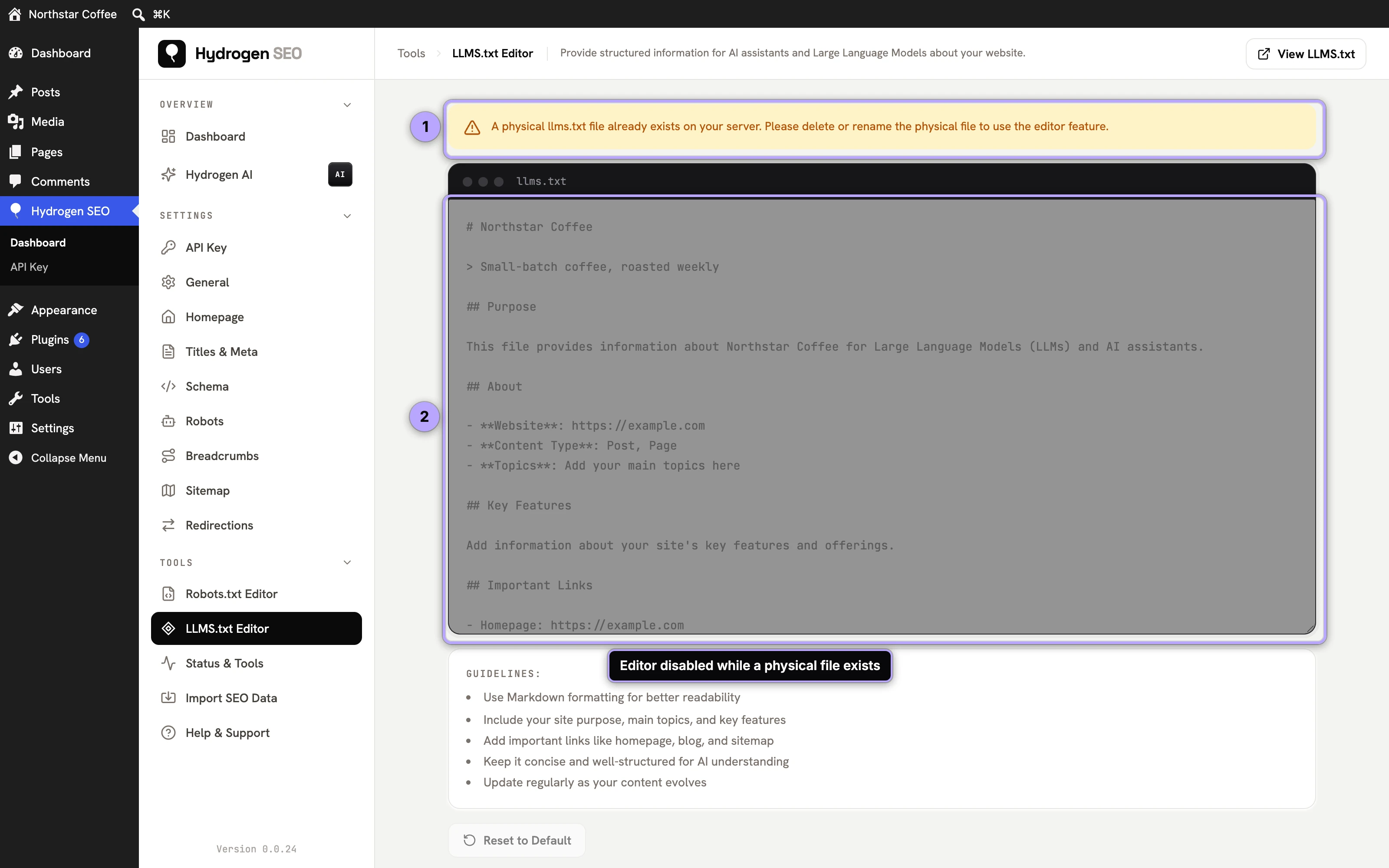Open Appearance in admin sidebar
Image resolution: width=1389 pixels, height=868 pixels.
[69, 310]
